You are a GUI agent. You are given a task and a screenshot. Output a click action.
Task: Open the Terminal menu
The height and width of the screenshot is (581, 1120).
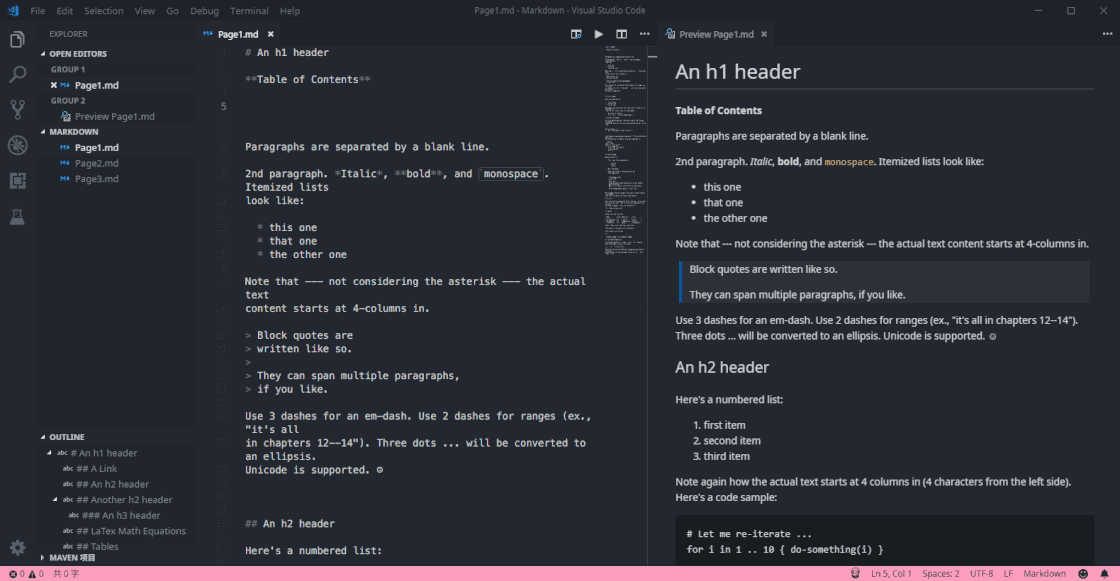tap(249, 11)
